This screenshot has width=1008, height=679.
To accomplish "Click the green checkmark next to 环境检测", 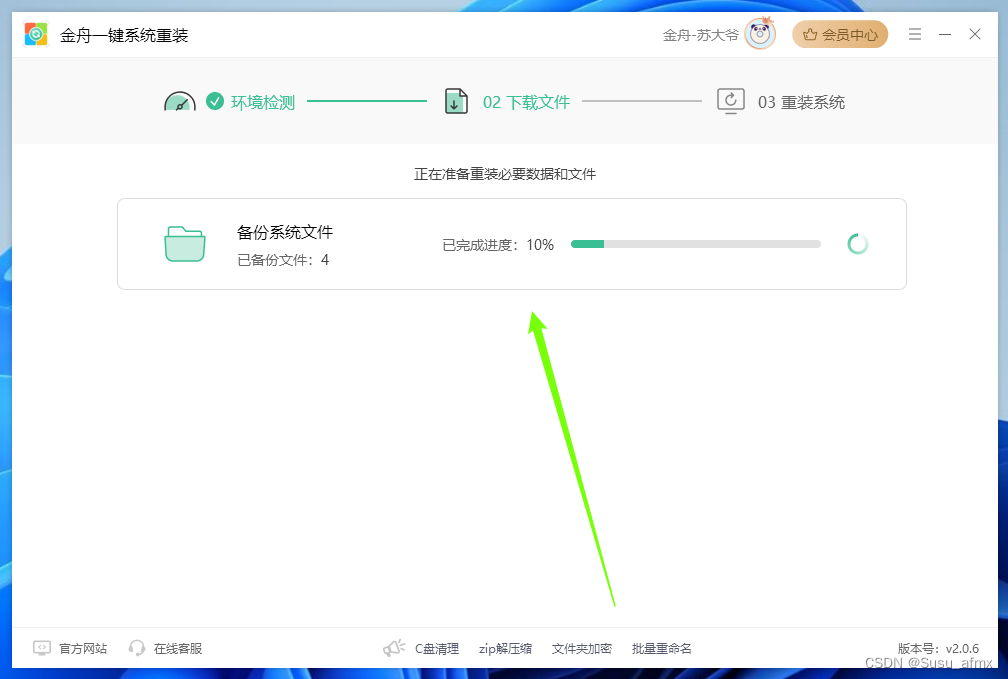I will [215, 101].
